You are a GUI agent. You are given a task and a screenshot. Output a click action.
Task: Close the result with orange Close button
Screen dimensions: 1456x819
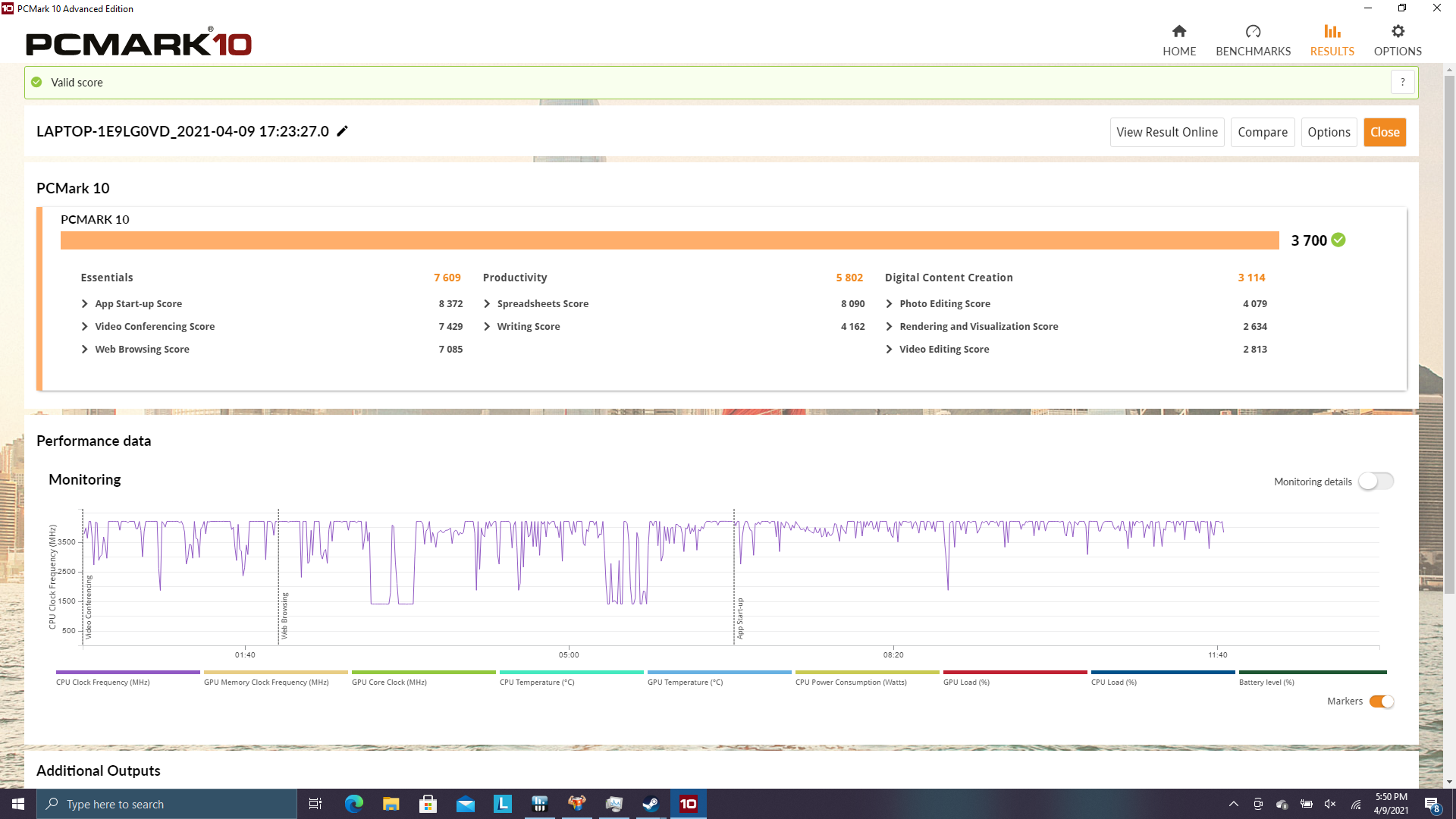[x=1385, y=132]
